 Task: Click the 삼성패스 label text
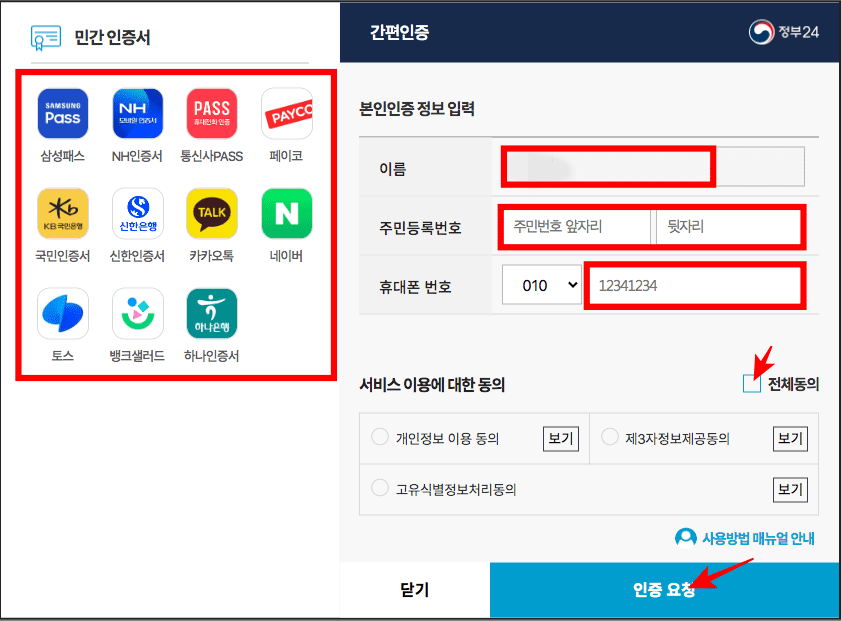[x=63, y=156]
